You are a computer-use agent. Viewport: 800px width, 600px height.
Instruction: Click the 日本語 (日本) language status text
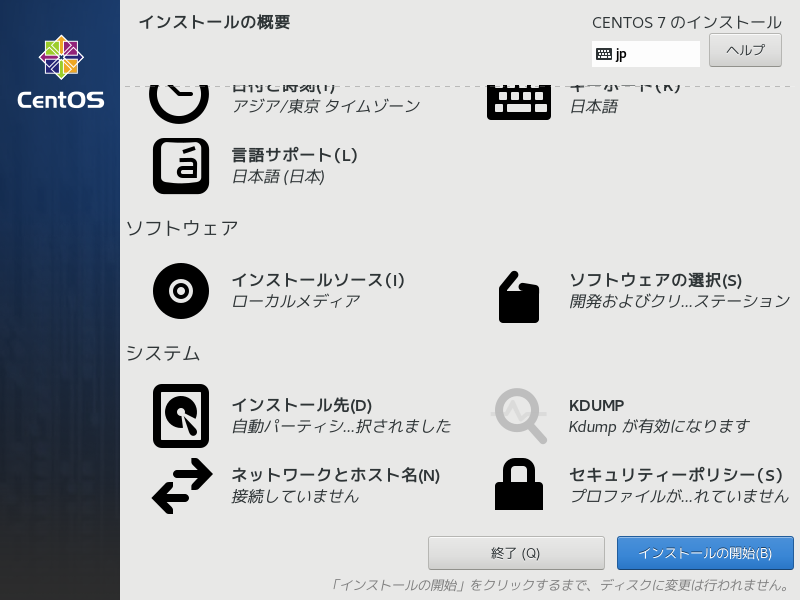(x=278, y=177)
